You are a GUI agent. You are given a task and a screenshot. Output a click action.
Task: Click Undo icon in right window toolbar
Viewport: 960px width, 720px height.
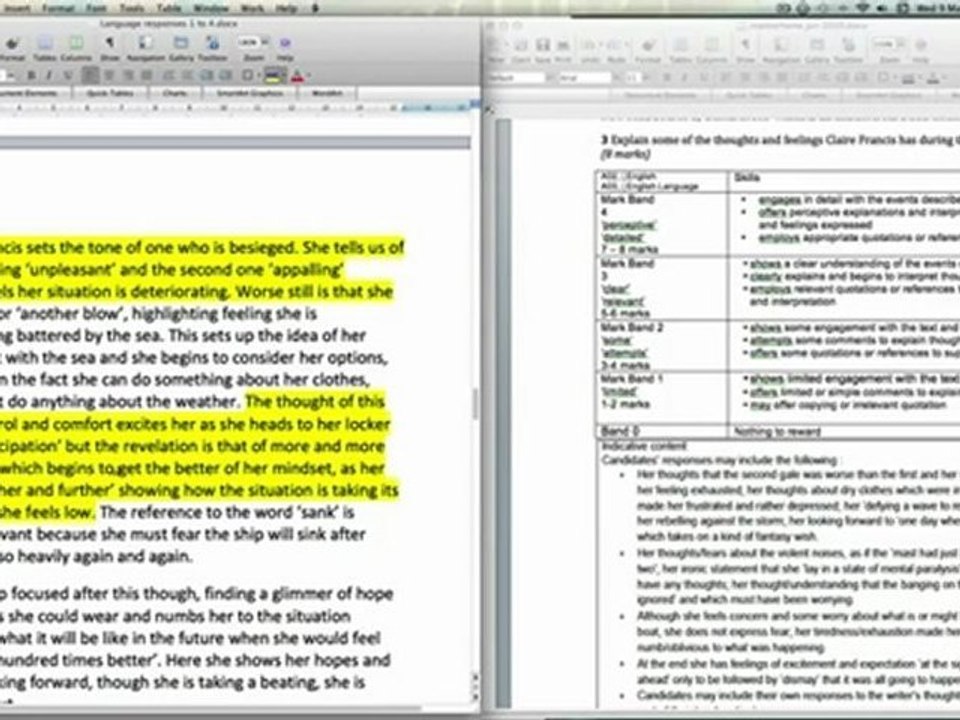click(589, 45)
